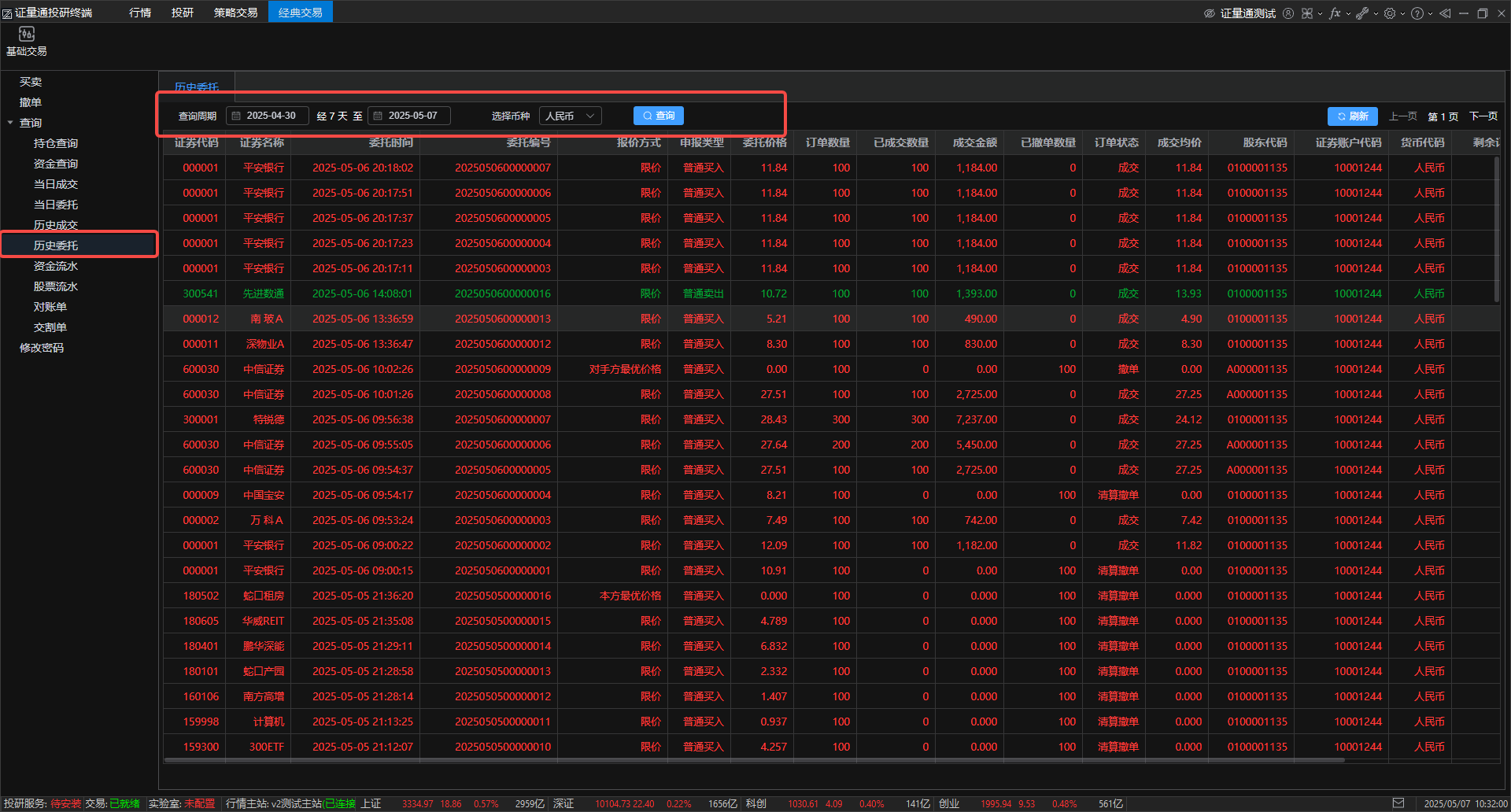Go to 下一页 next page

click(1483, 116)
